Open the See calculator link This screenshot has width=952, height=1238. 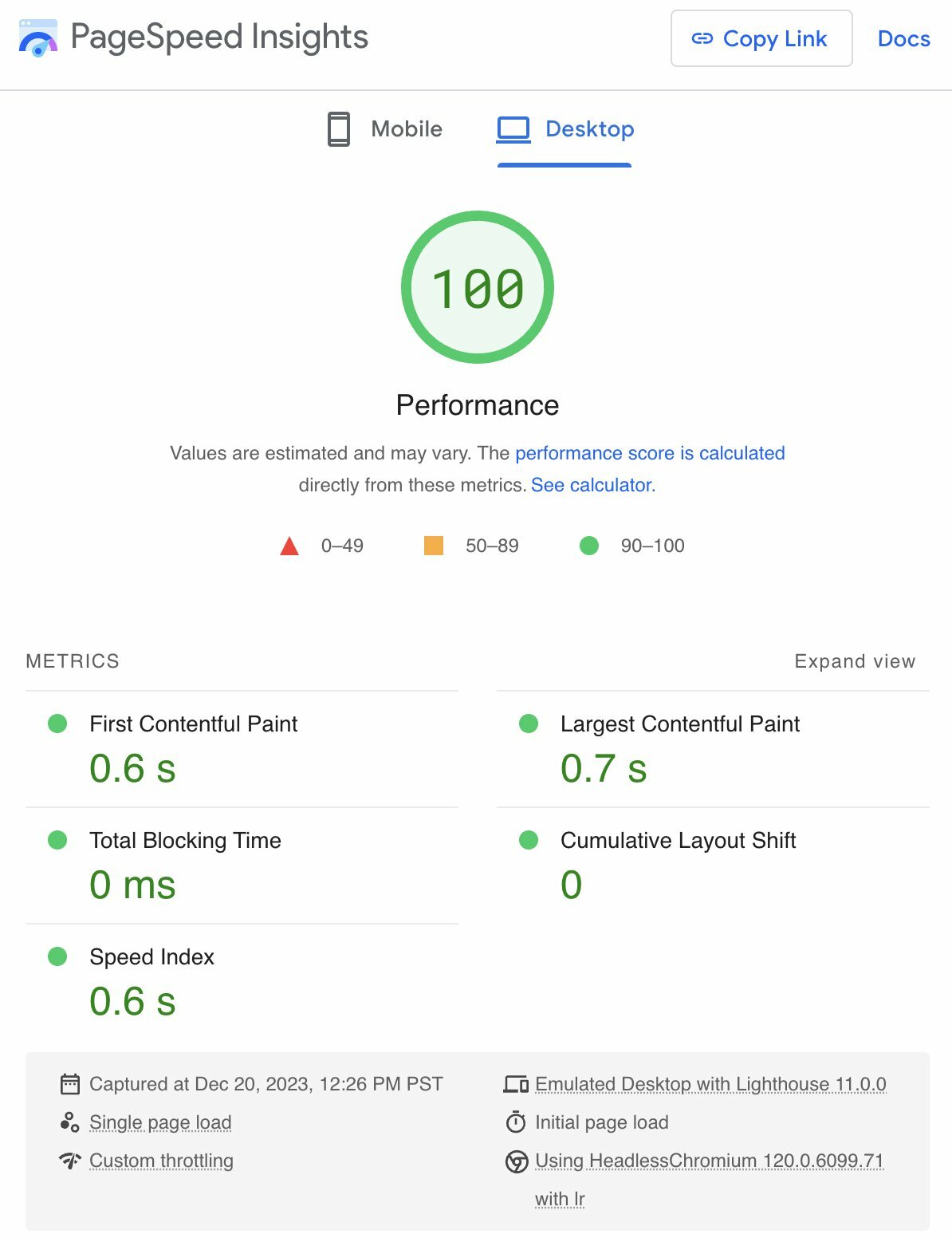(x=592, y=485)
